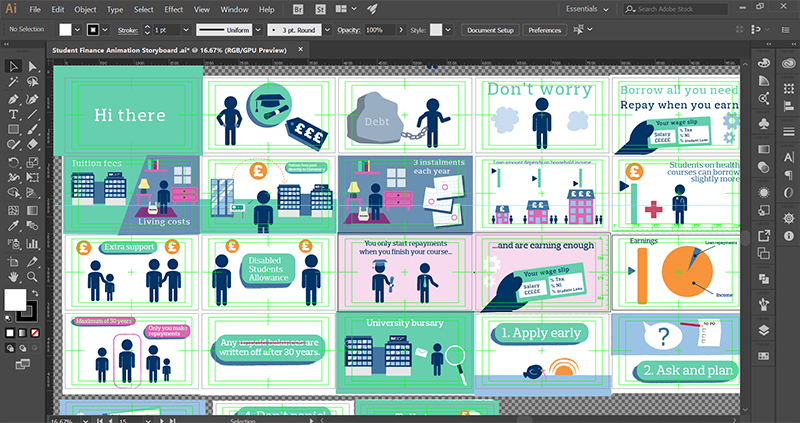
Task: Open the View menu
Action: pos(202,9)
